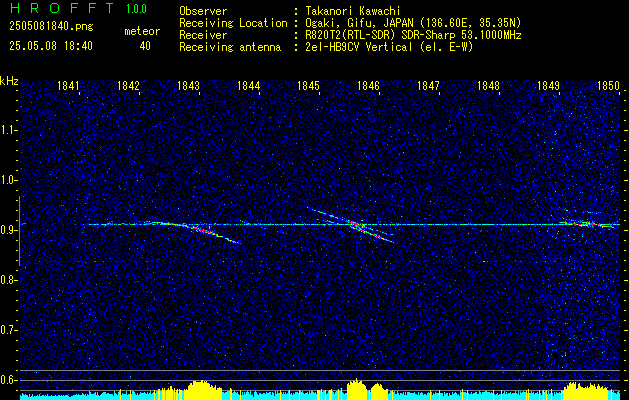Screen dimensions: 629x400
Task: Click the meteor label
Action: (142, 31)
